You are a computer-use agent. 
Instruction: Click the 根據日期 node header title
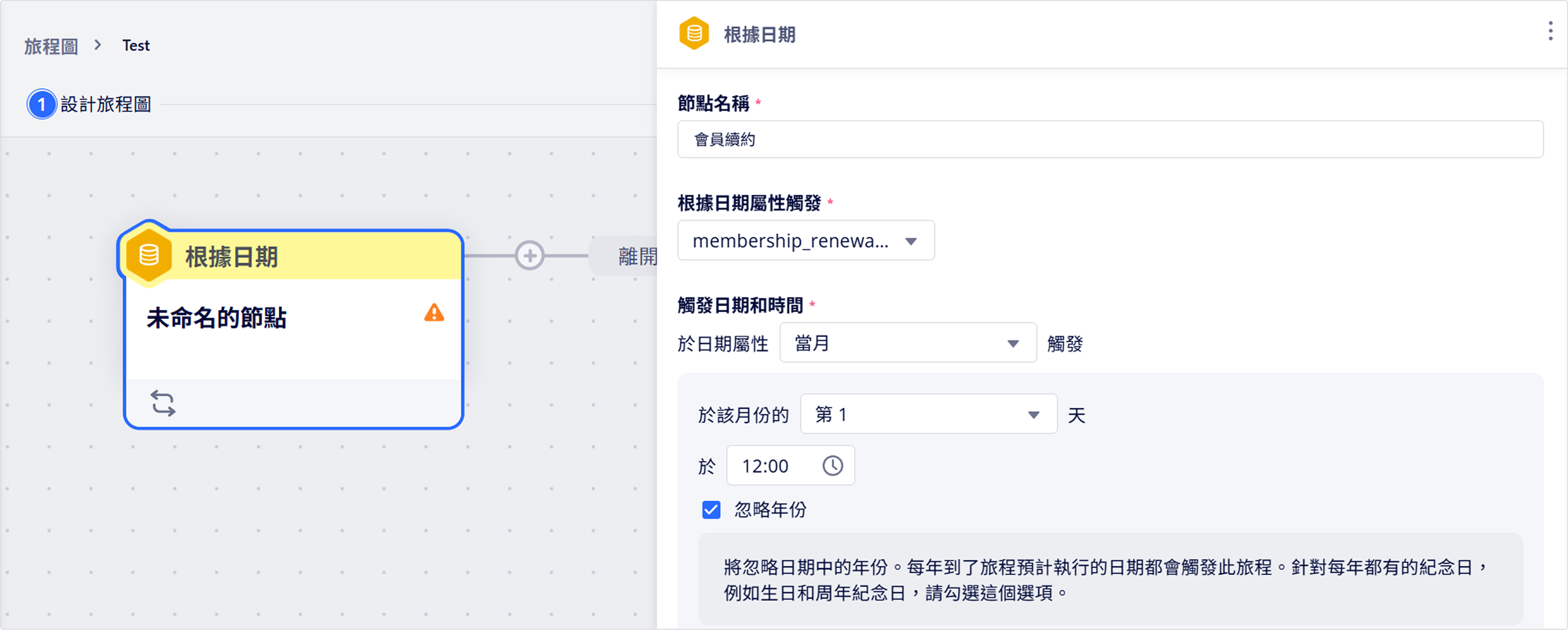point(232,257)
